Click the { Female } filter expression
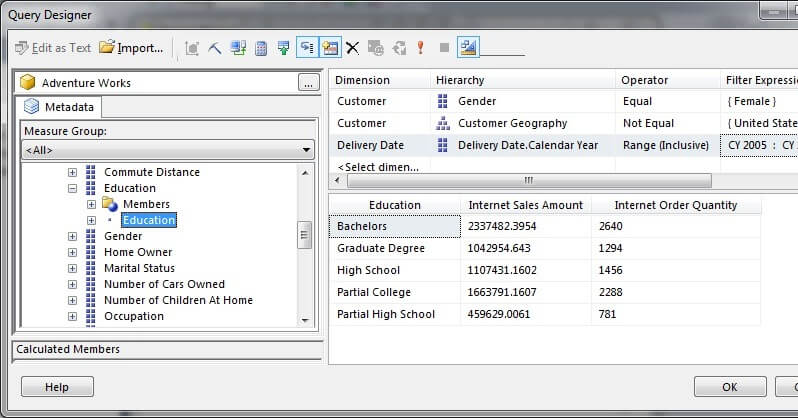 752,101
